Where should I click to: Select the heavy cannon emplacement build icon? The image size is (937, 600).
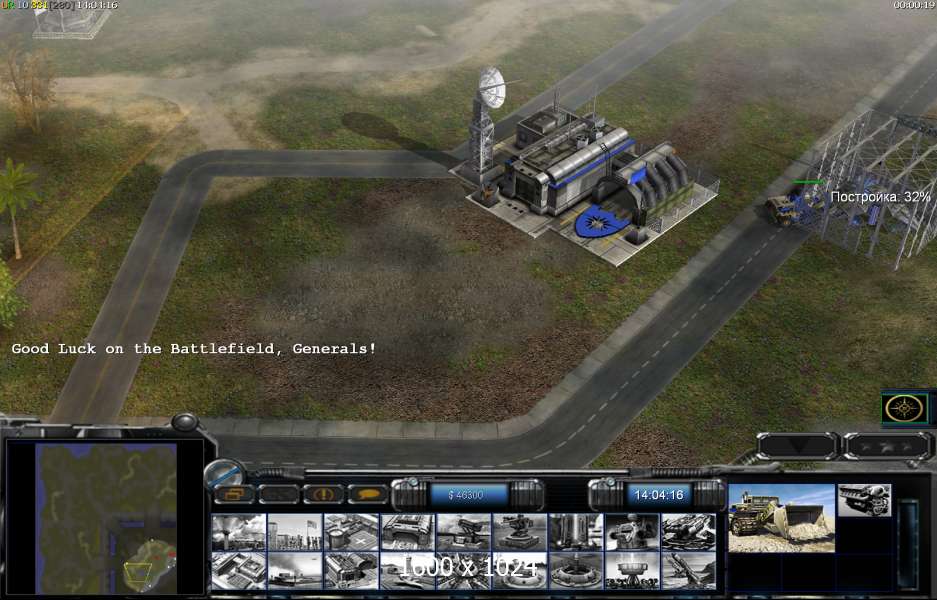[632, 532]
